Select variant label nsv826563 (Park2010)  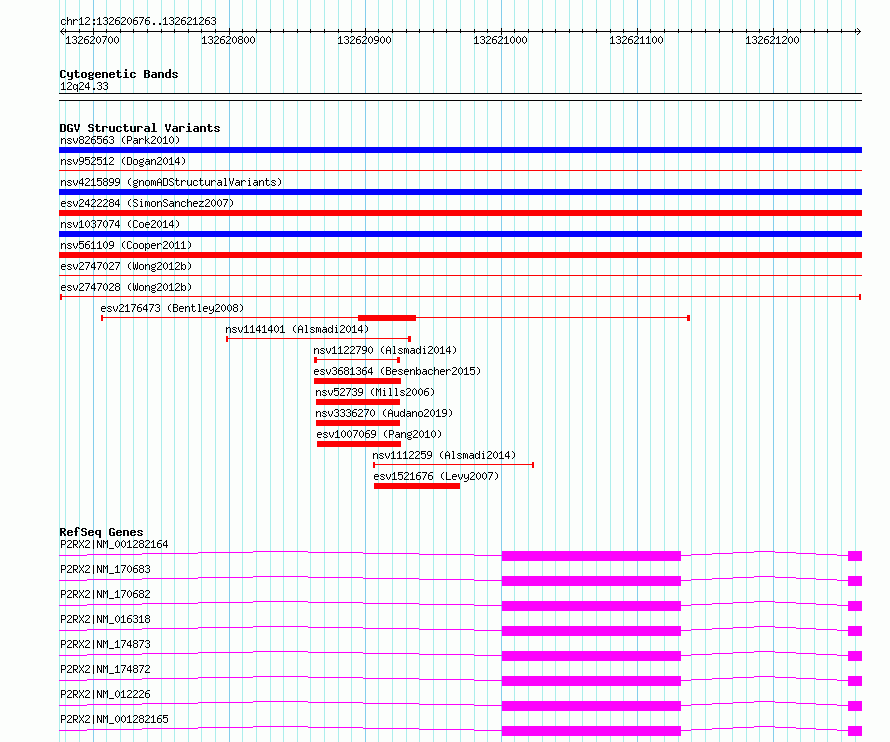(120, 140)
